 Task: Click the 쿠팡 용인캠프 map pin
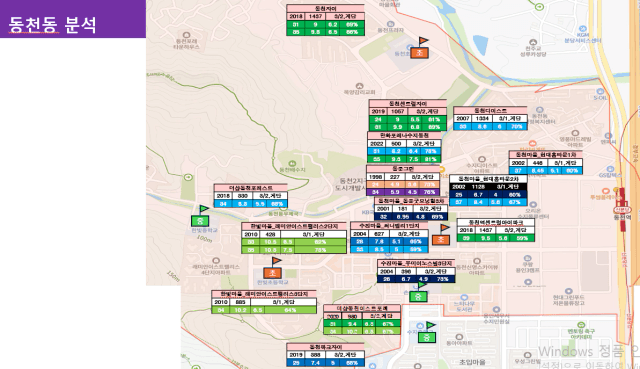click(527, 258)
